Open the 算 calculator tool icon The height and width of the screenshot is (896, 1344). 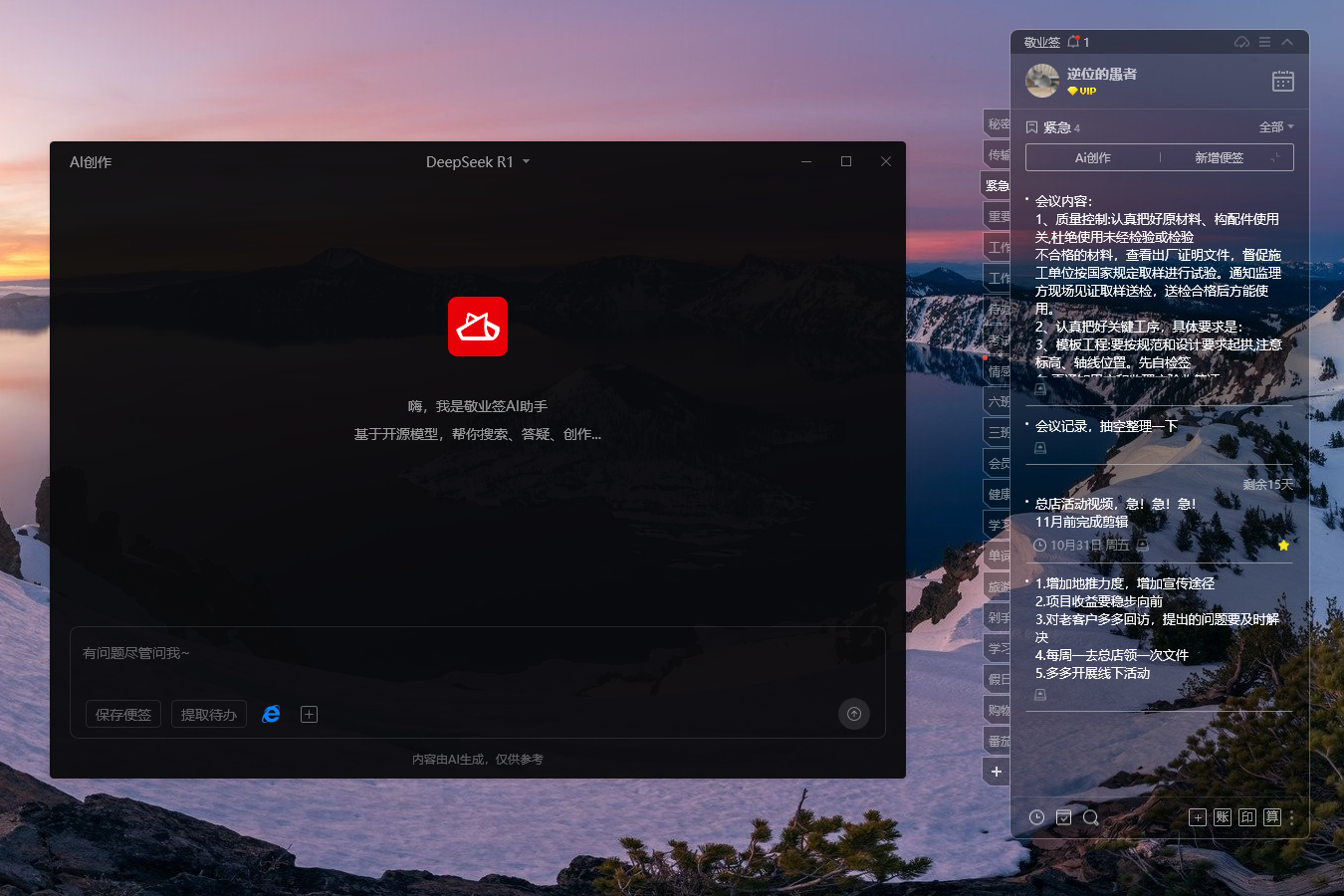(1271, 817)
